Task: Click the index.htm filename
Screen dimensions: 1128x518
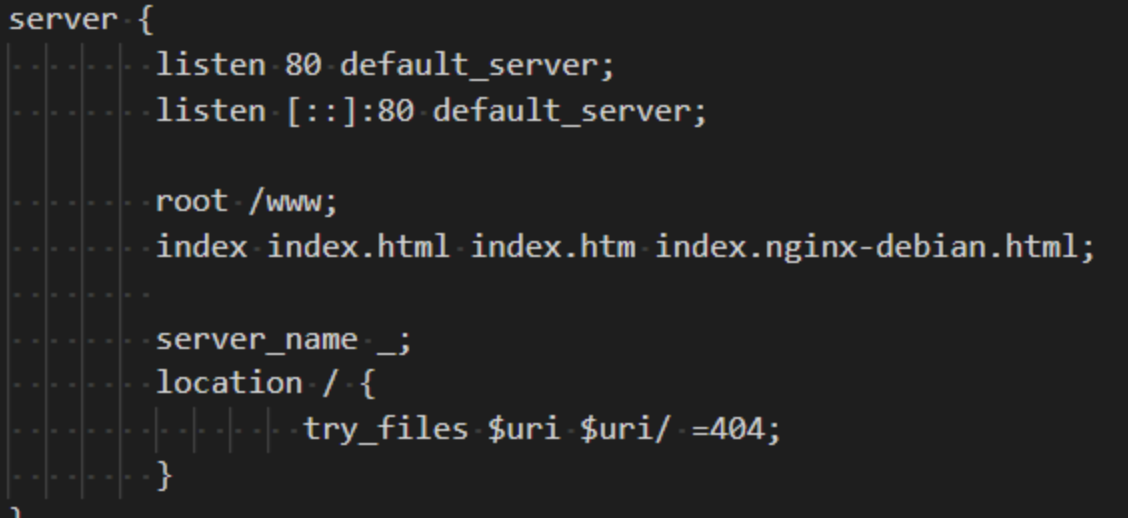Action: [552, 247]
